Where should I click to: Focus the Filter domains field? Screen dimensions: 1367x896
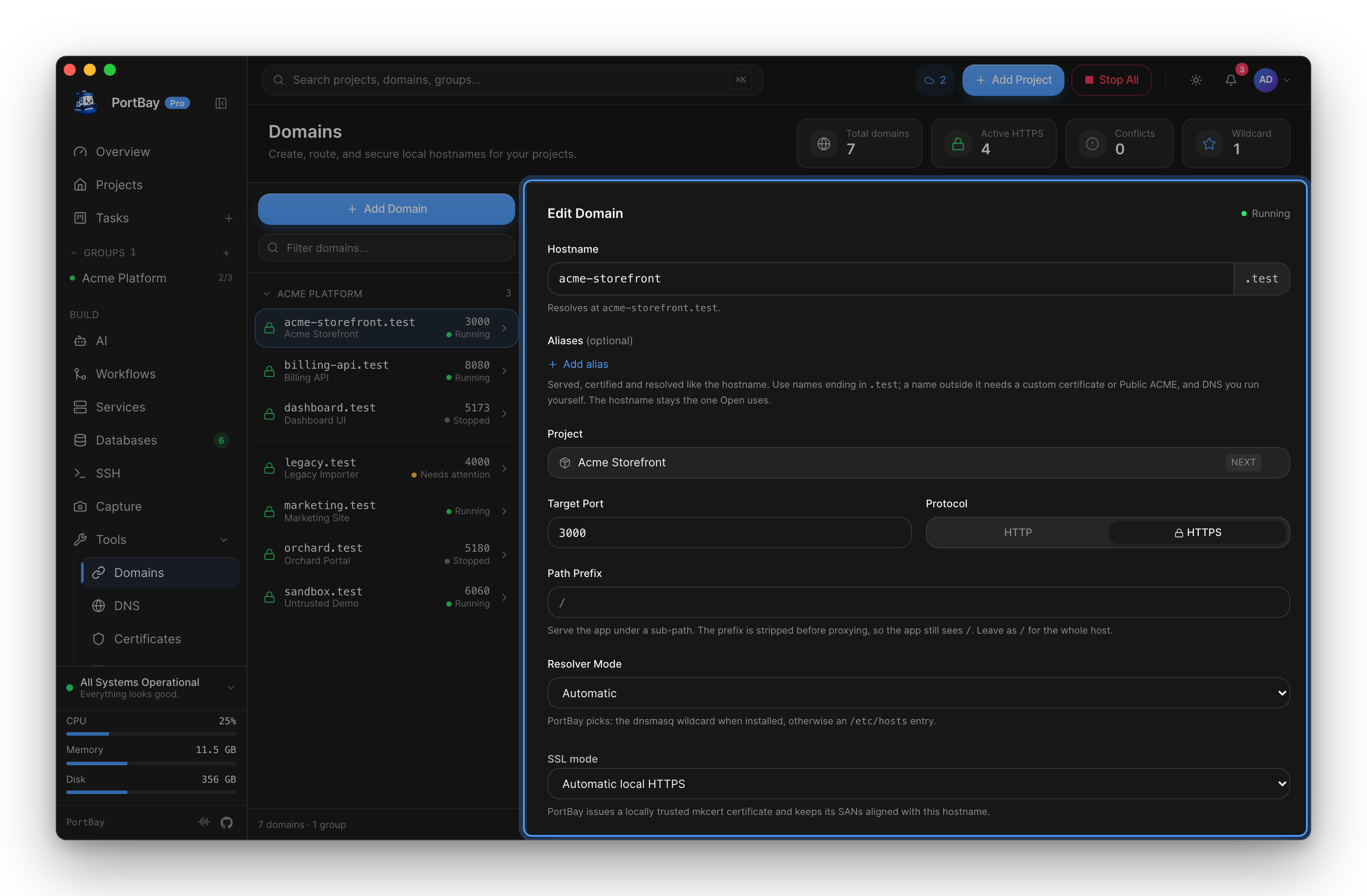point(386,248)
